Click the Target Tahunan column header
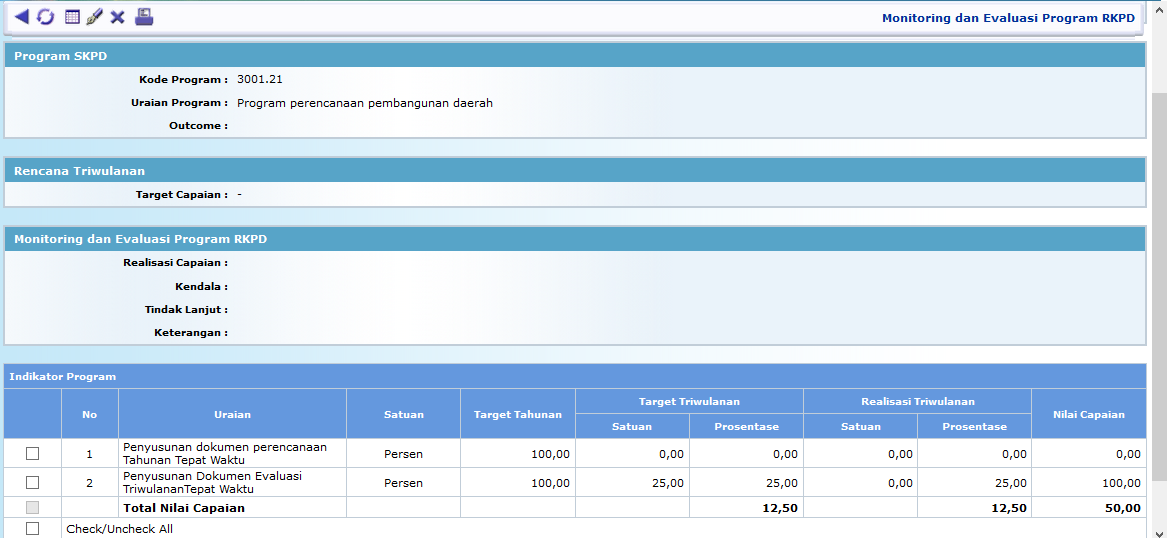The width and height of the screenshot is (1167, 538). [517, 414]
